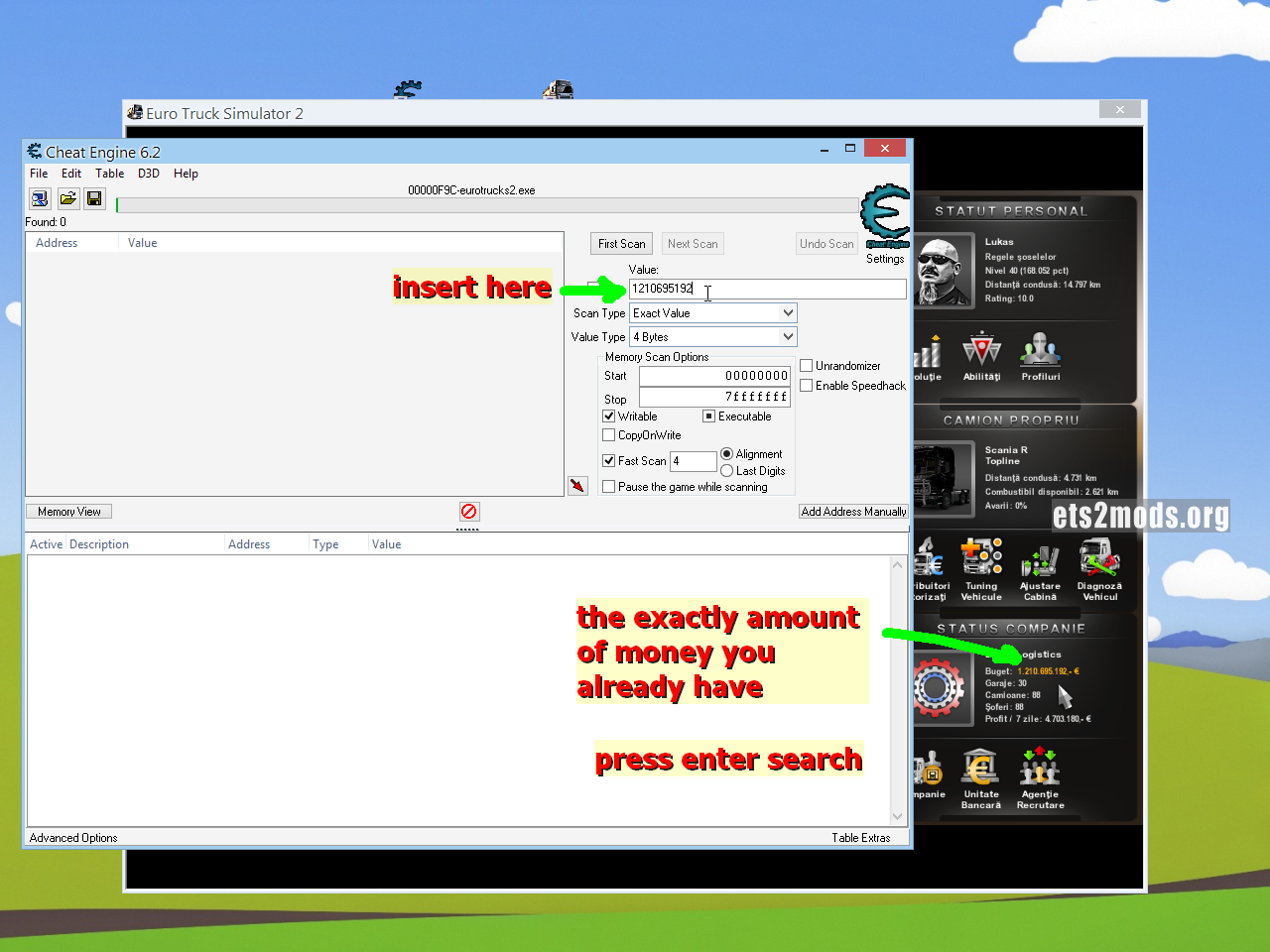This screenshot has height=952, width=1270.
Task: Click the Scania R truck thumbnail
Action: coord(942,479)
